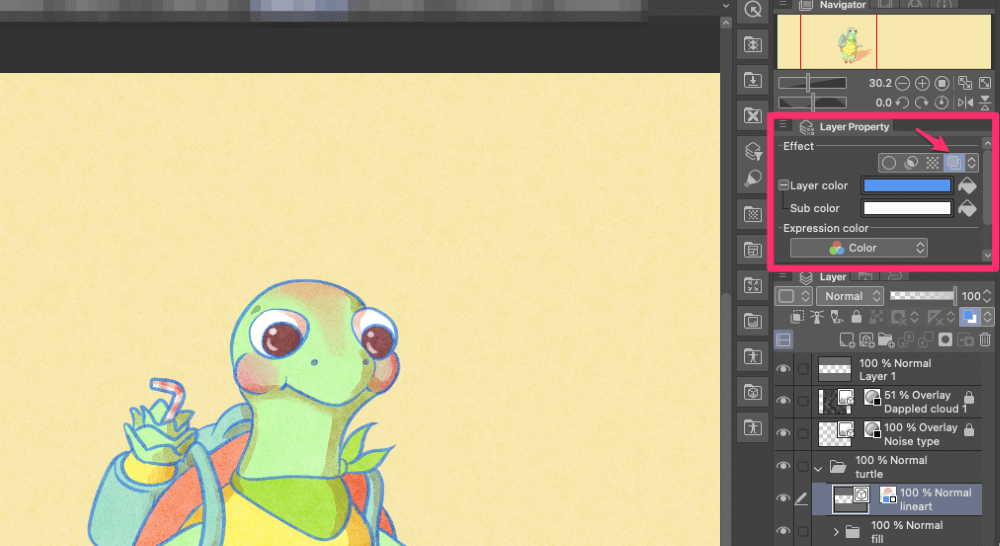Open the material folder icon marked with X
Viewport: 1000px width, 546px height.
pyautogui.click(x=753, y=115)
